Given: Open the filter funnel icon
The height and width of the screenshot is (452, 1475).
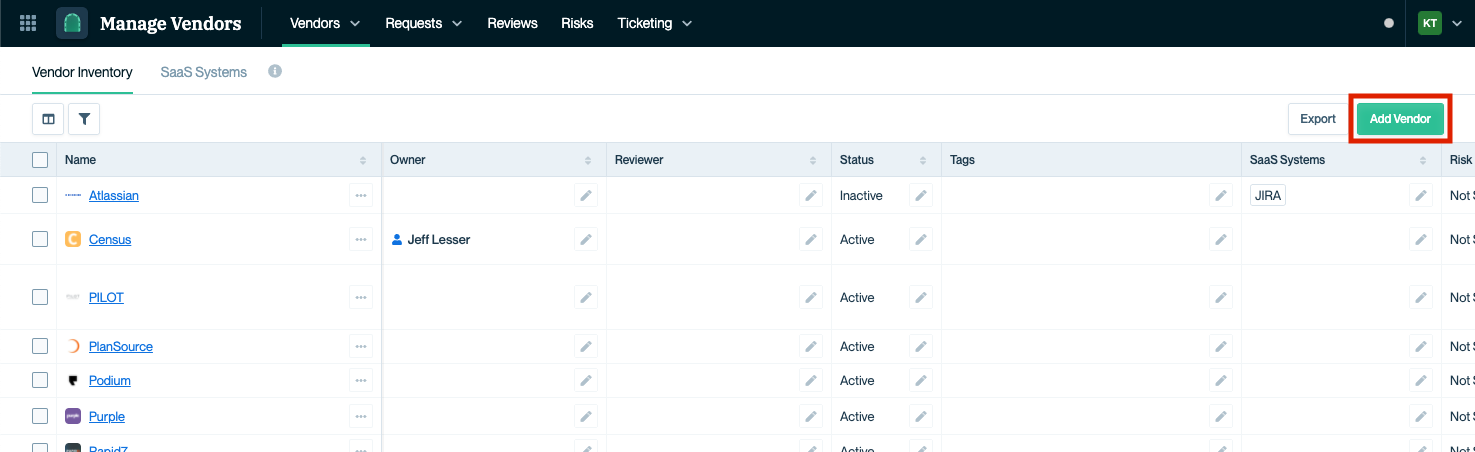Looking at the screenshot, I should point(84,119).
